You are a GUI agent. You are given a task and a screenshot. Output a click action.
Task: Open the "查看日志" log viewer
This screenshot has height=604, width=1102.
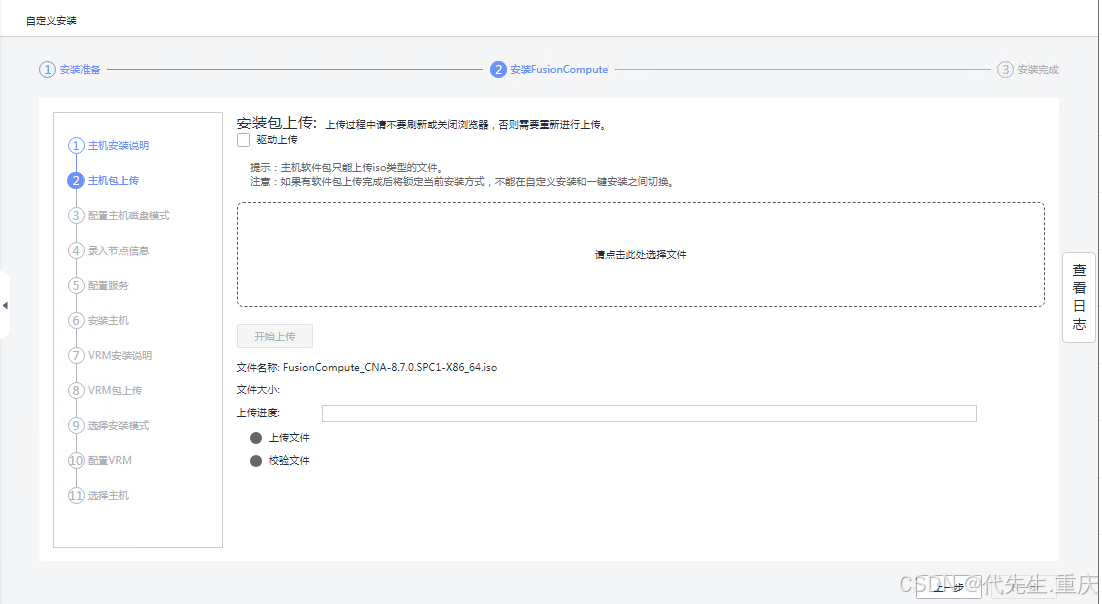pos(1079,298)
